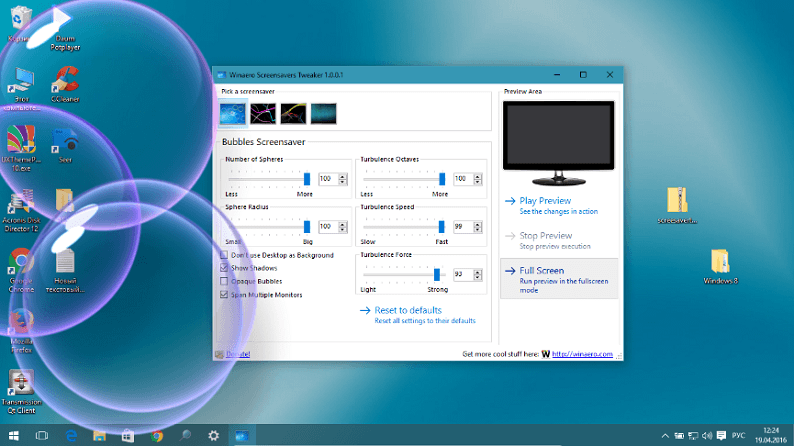Open the screensavers zip folder icon
The width and height of the screenshot is (794, 446).
point(677,206)
